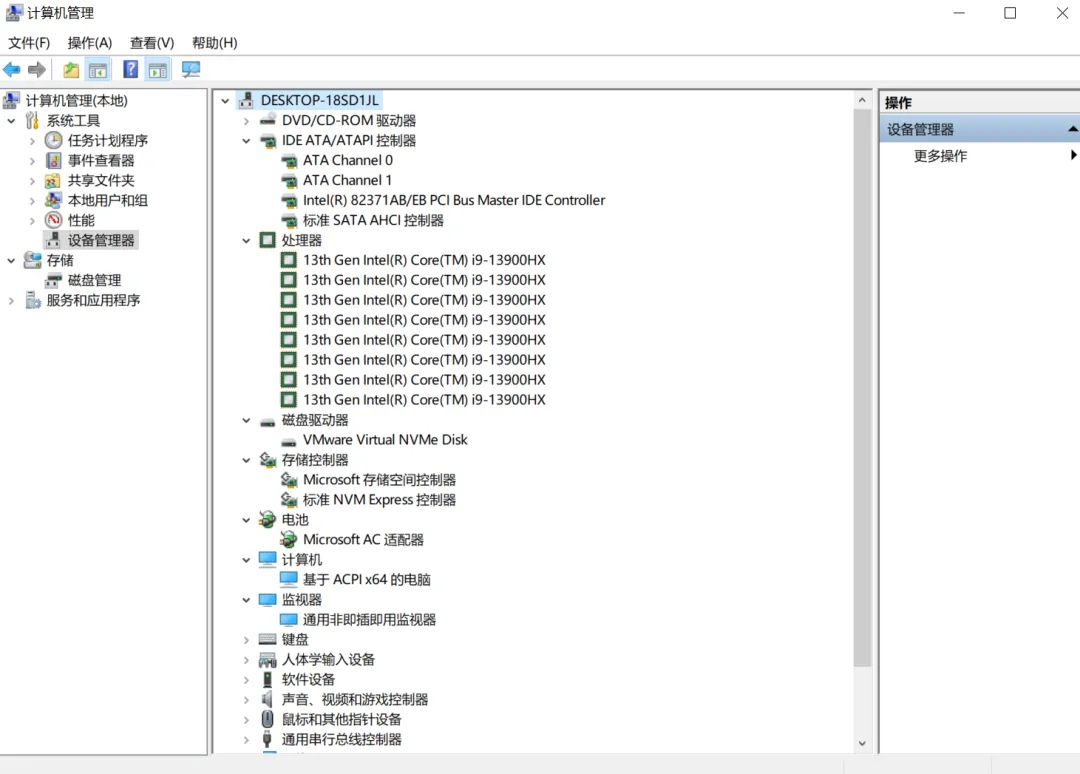Click 更多操作 in the actions pane

pos(940,156)
